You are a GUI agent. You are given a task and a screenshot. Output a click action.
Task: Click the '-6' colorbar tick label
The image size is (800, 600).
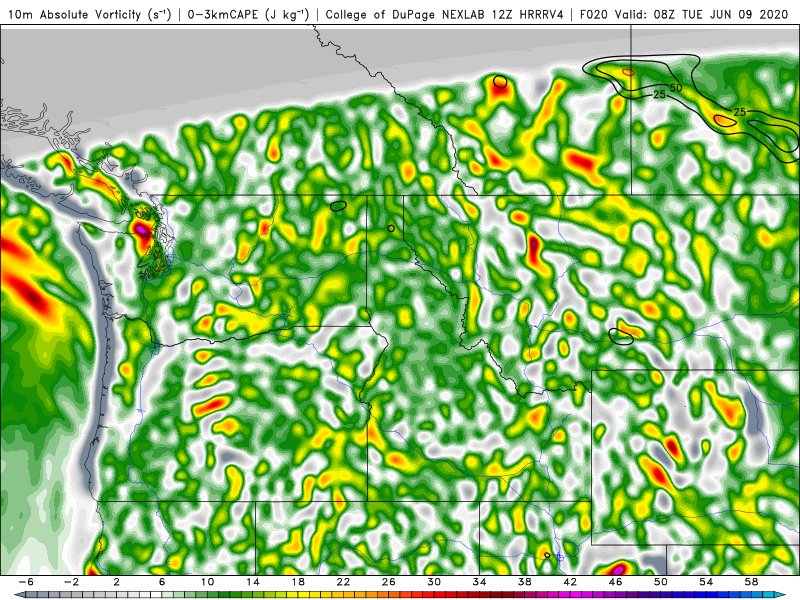click(26, 582)
